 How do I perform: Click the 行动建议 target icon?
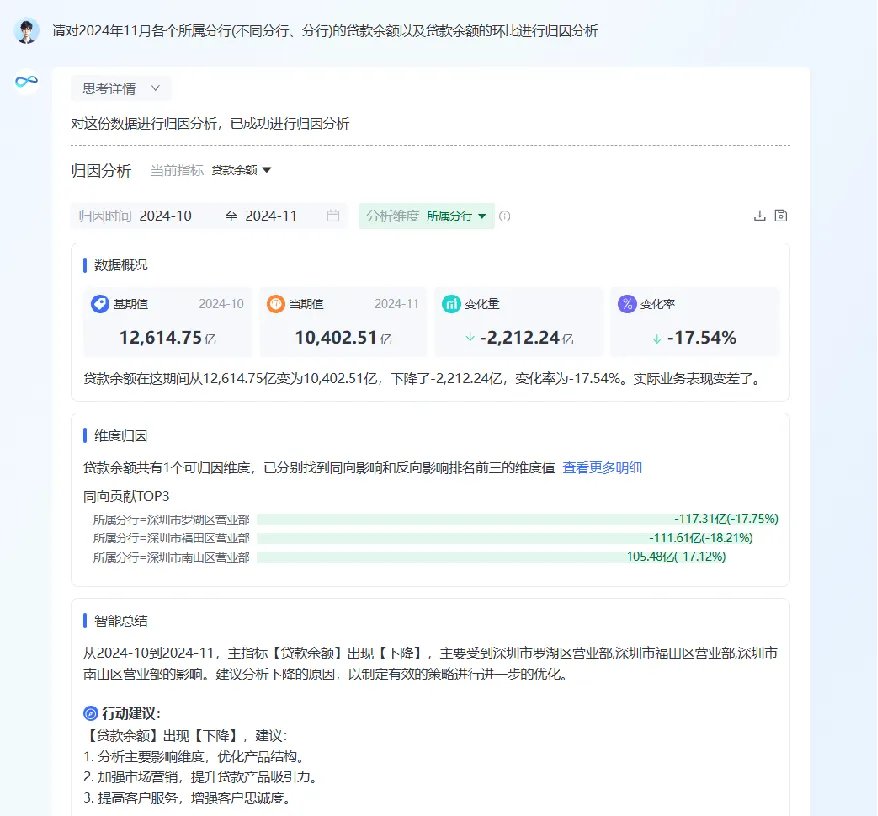90,714
